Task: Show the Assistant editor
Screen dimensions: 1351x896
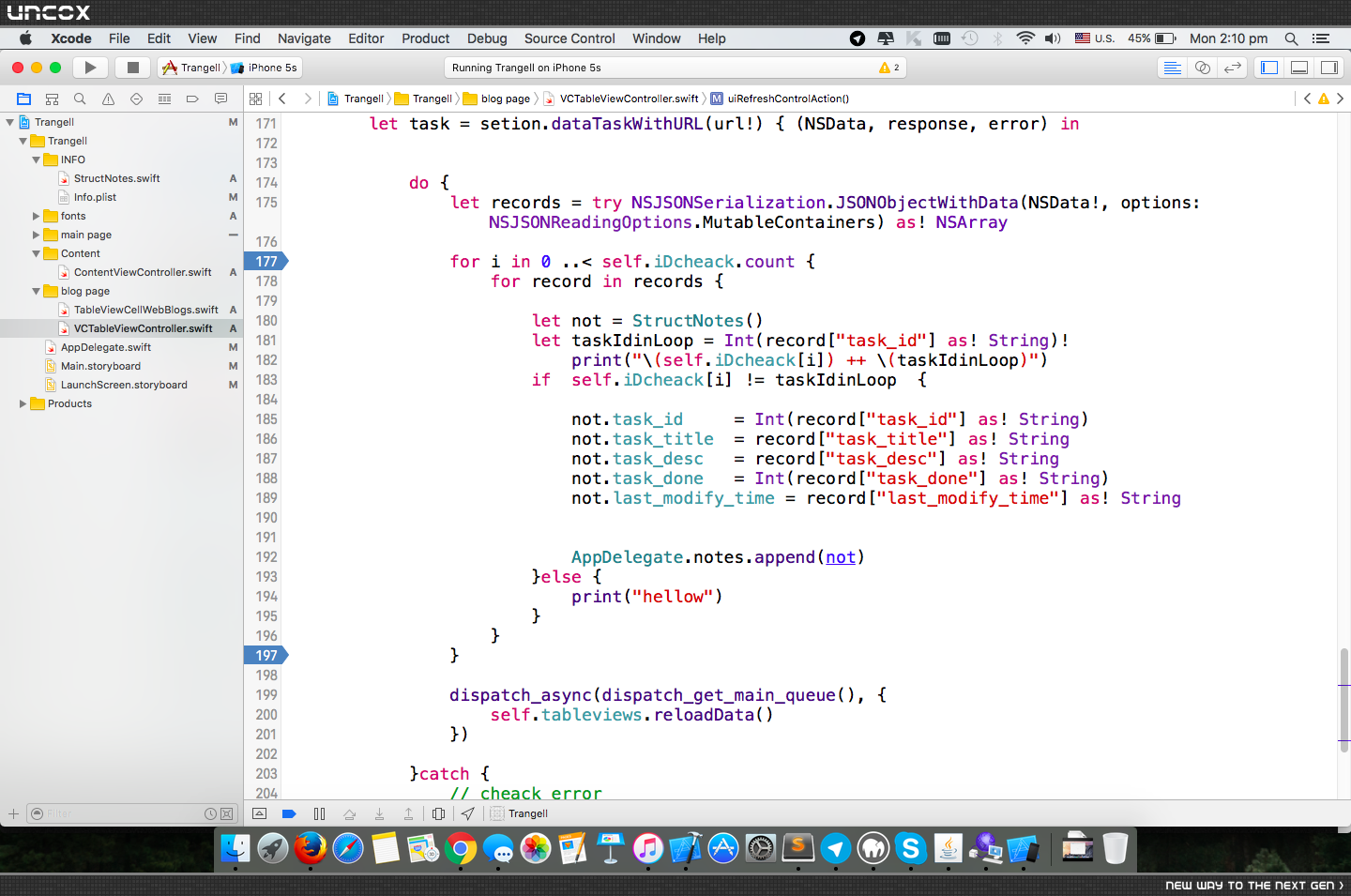Action: click(1202, 68)
